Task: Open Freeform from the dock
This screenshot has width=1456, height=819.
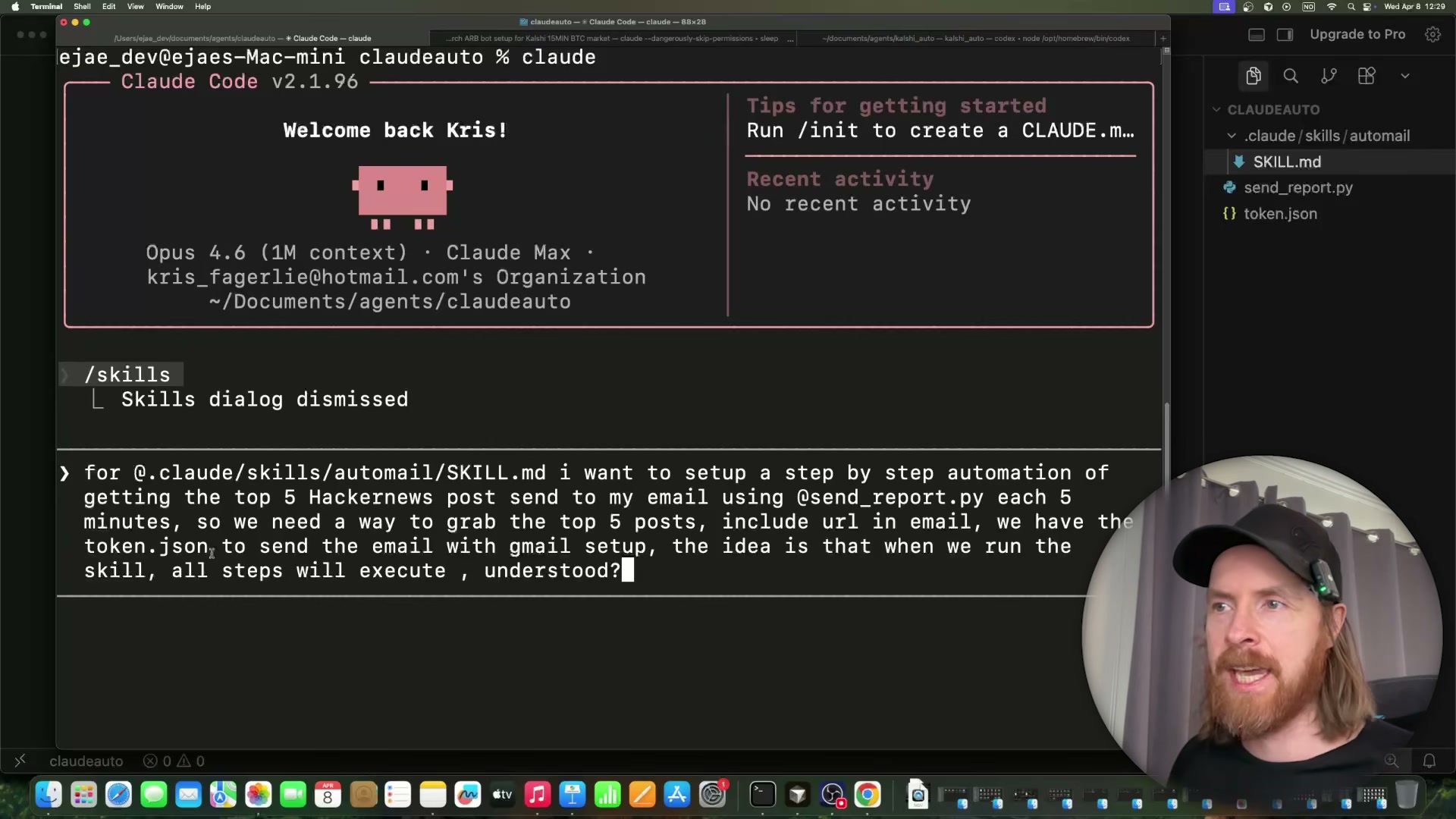Action: point(467,794)
